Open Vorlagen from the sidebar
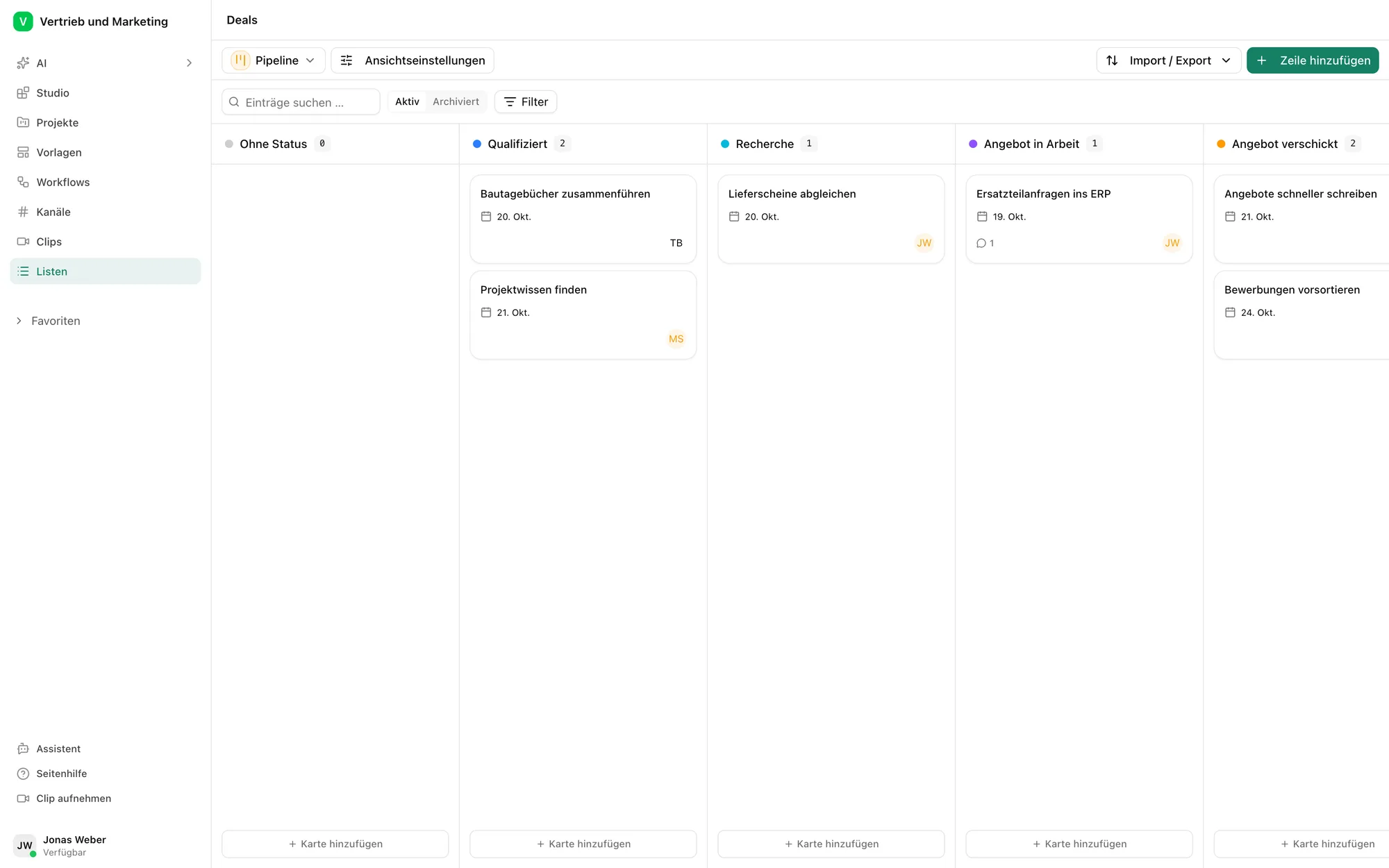 click(106, 153)
